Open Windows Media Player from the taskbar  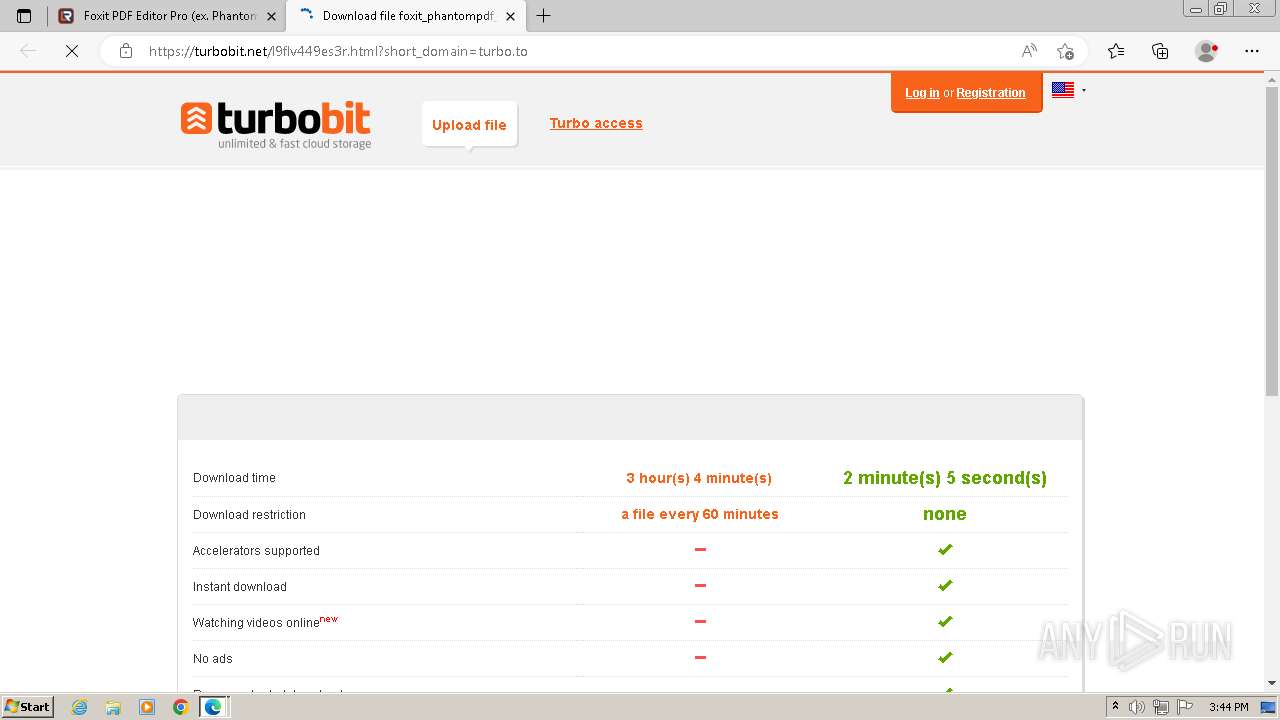[x=147, y=707]
